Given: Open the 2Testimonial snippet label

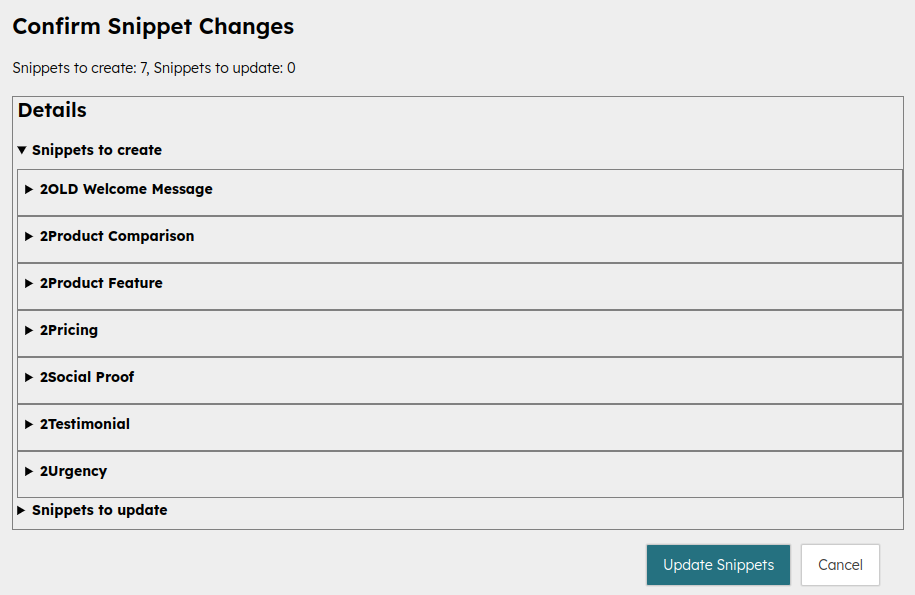Looking at the screenshot, I should (85, 424).
